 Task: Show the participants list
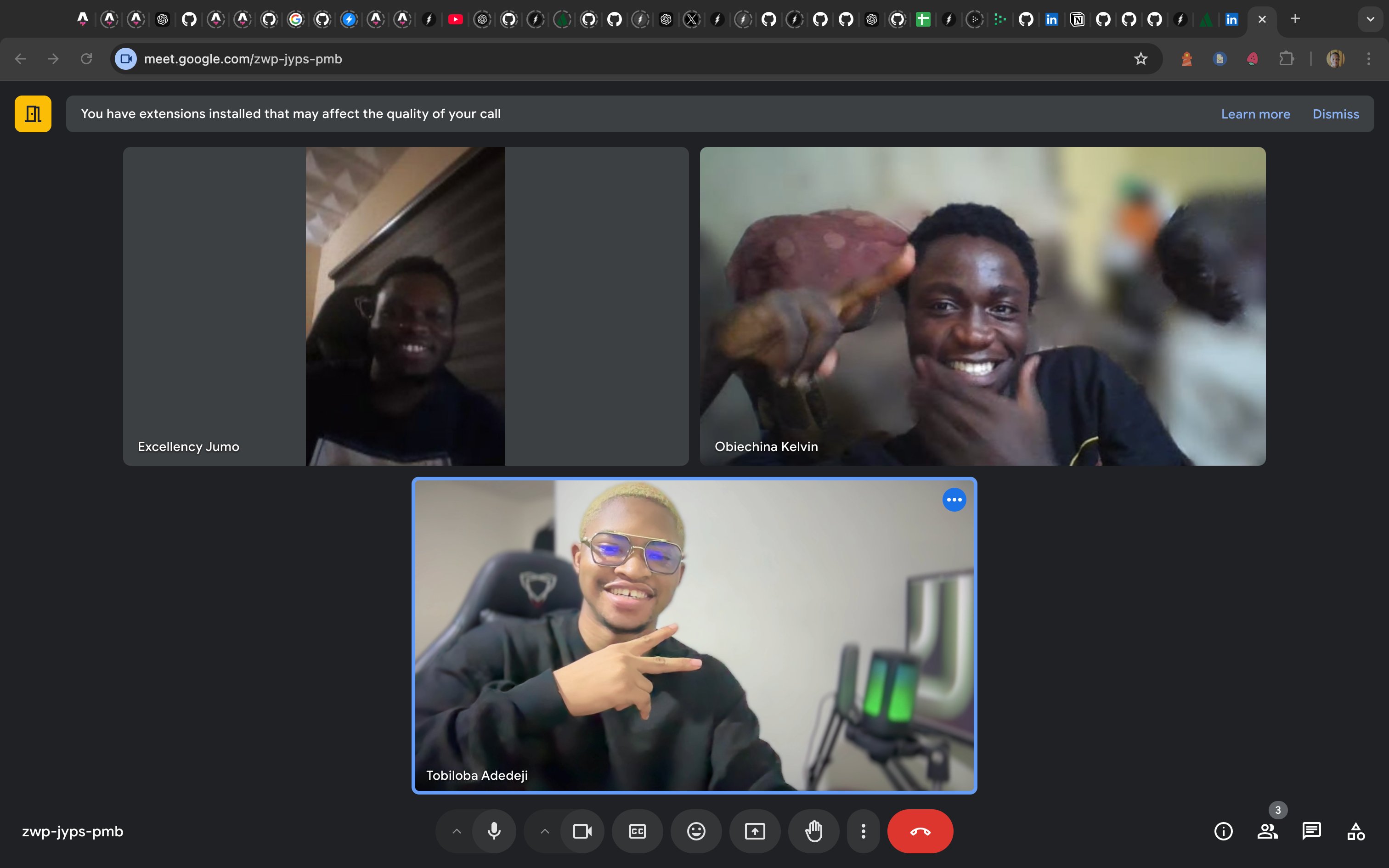pos(1267,831)
